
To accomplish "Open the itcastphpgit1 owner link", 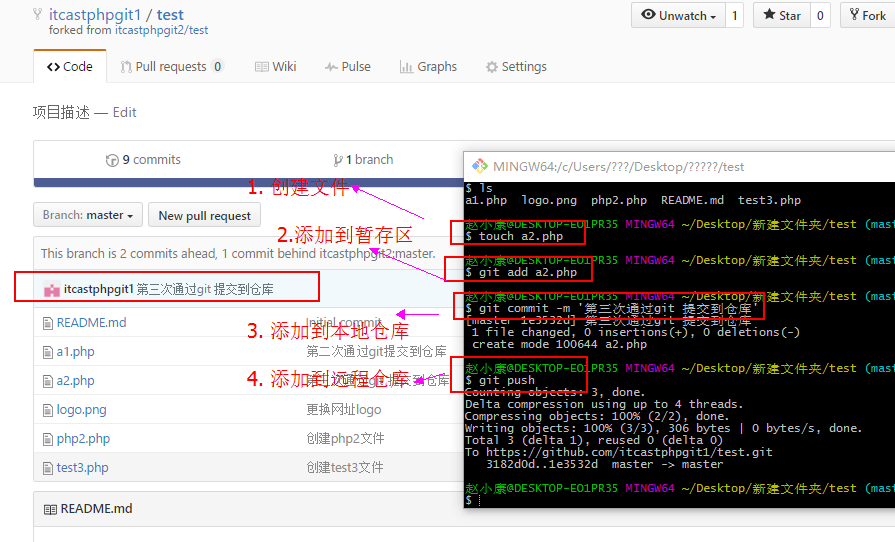I will (x=95, y=14).
